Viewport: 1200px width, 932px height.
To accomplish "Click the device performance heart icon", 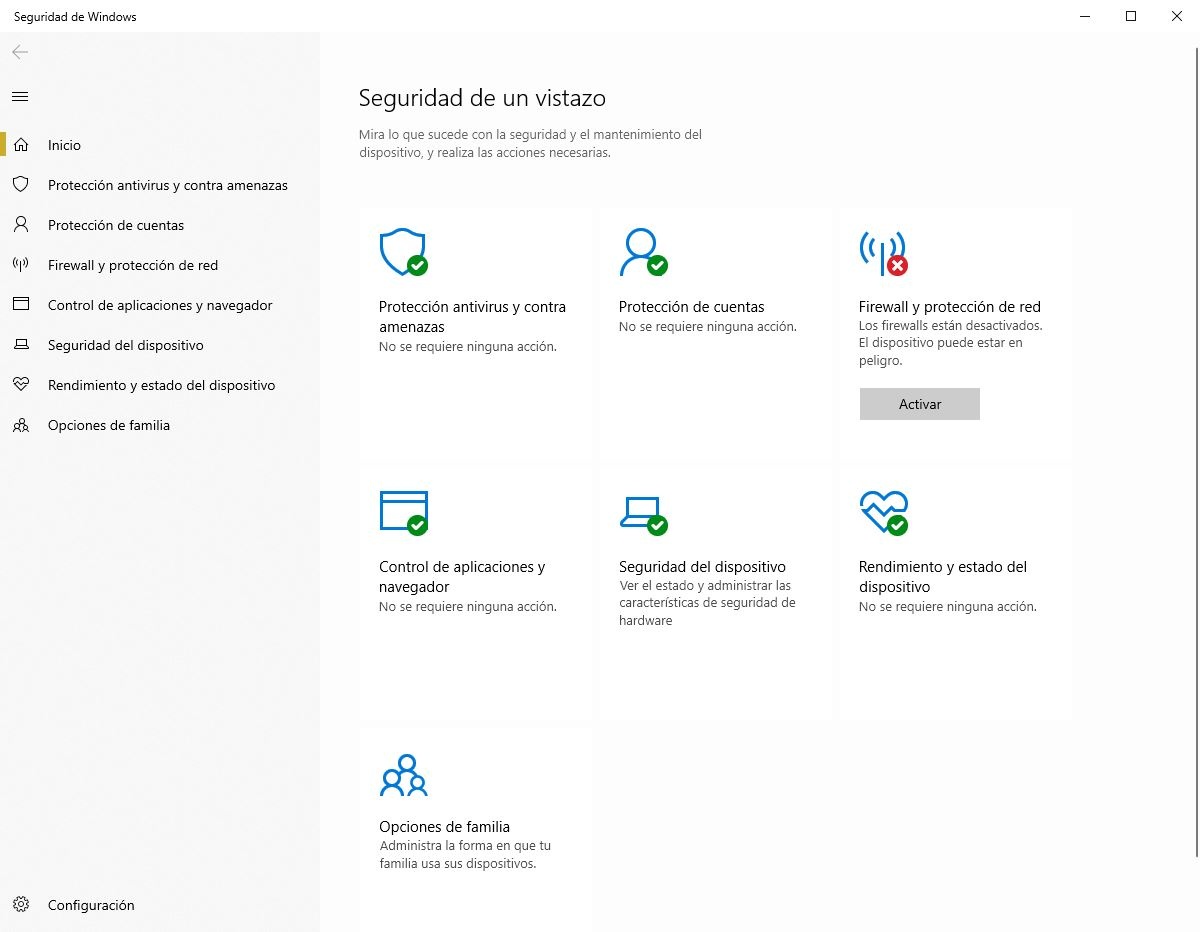I will pyautogui.click(x=883, y=512).
